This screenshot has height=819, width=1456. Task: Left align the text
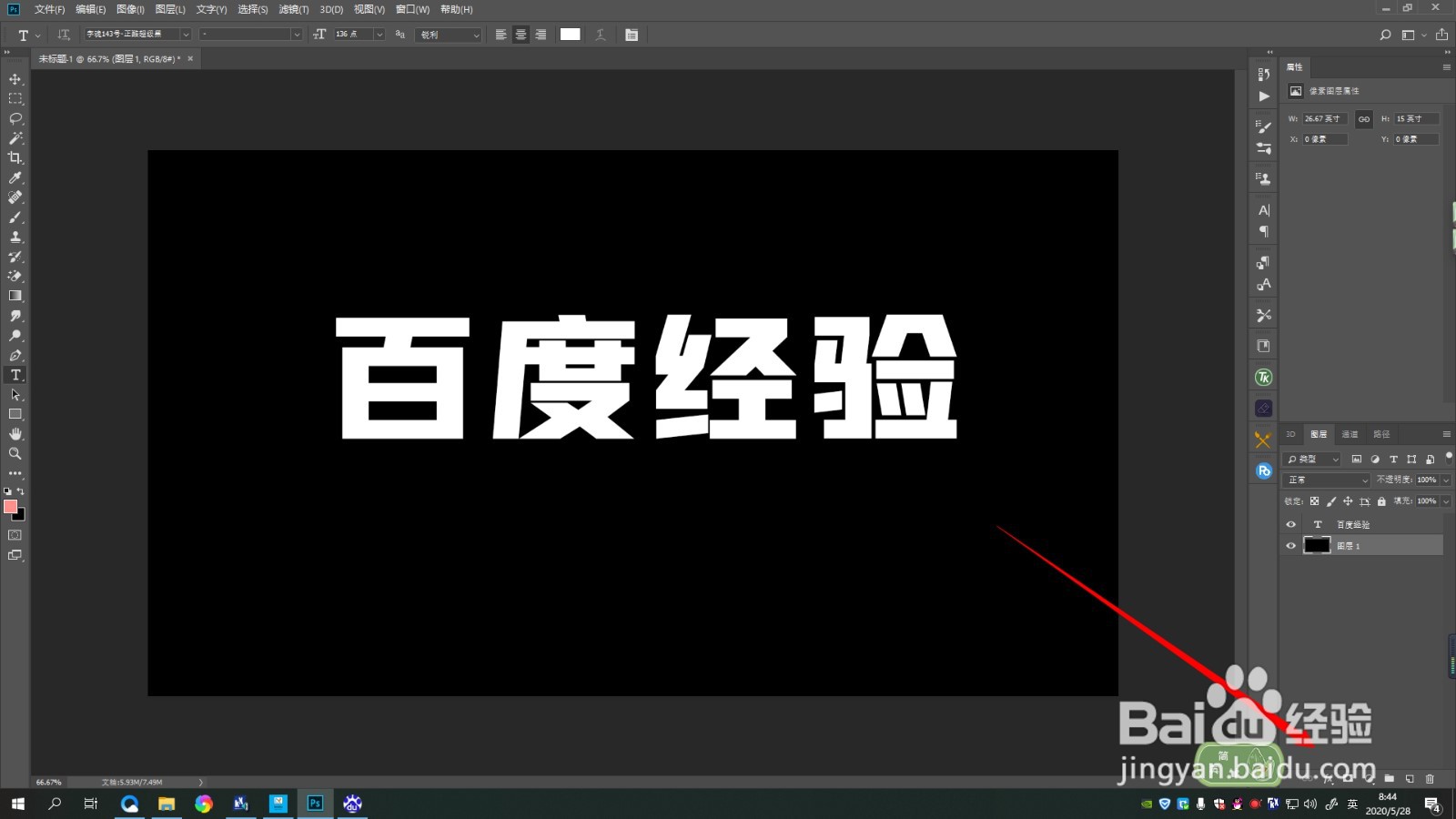pyautogui.click(x=500, y=35)
